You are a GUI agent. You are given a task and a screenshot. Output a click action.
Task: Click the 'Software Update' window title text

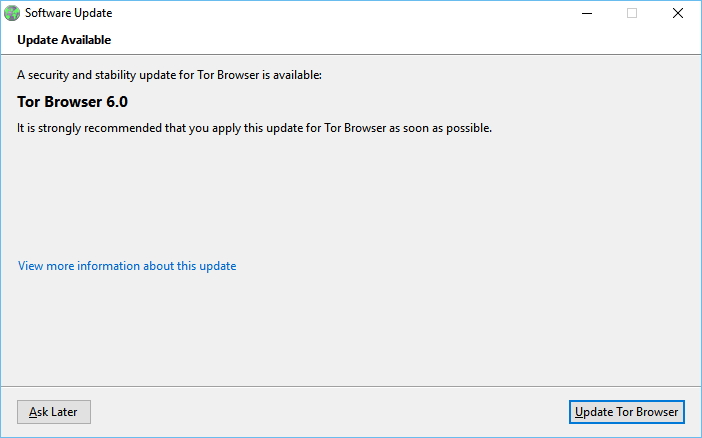point(68,14)
